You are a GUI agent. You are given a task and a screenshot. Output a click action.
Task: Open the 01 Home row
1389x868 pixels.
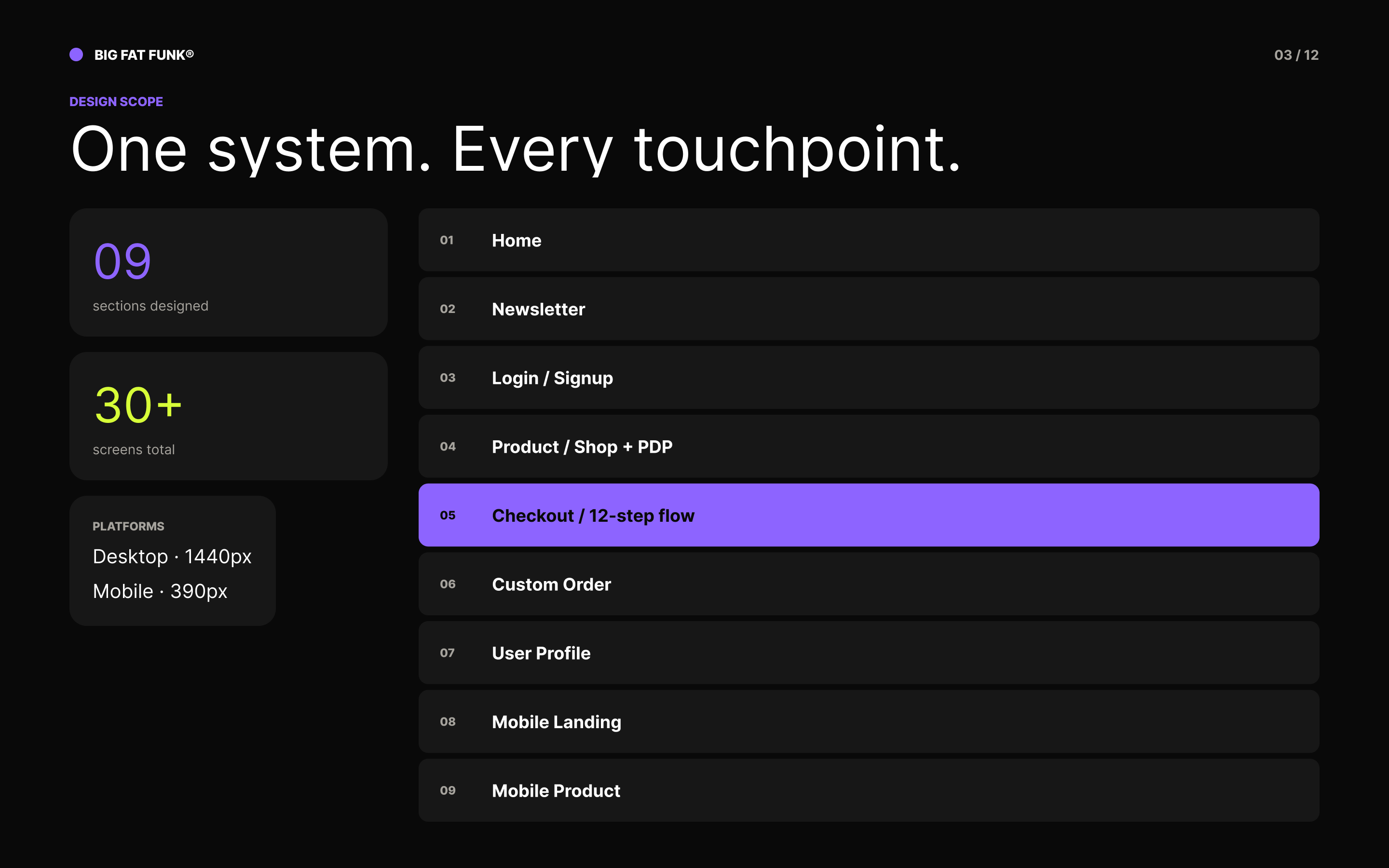tap(869, 240)
